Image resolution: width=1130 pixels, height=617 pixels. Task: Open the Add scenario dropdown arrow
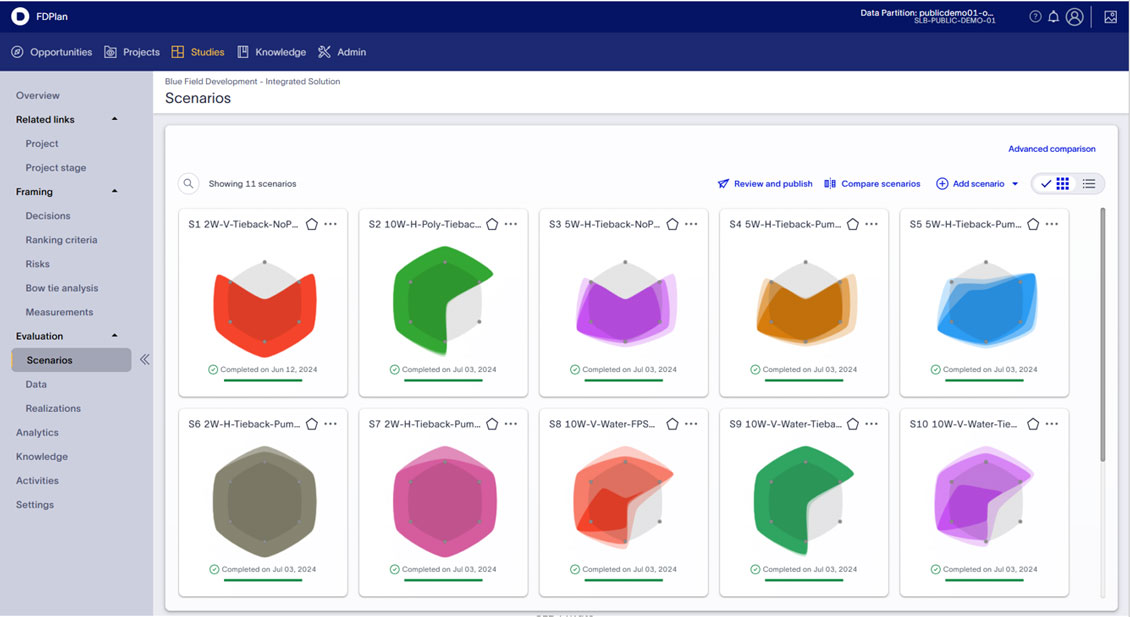(1015, 184)
